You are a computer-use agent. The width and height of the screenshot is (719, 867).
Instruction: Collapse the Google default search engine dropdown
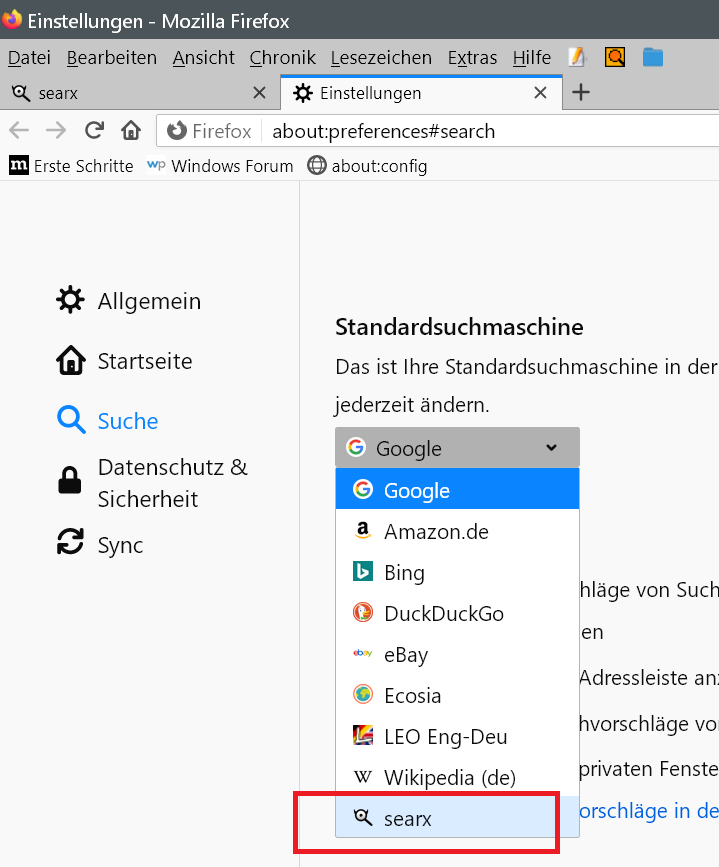[x=457, y=448]
